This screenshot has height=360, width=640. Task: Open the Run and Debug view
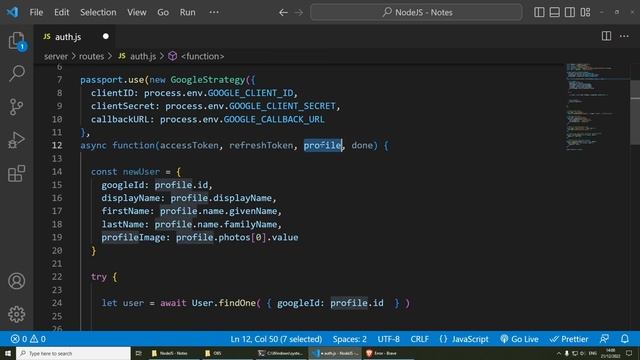pyautogui.click(x=16, y=140)
